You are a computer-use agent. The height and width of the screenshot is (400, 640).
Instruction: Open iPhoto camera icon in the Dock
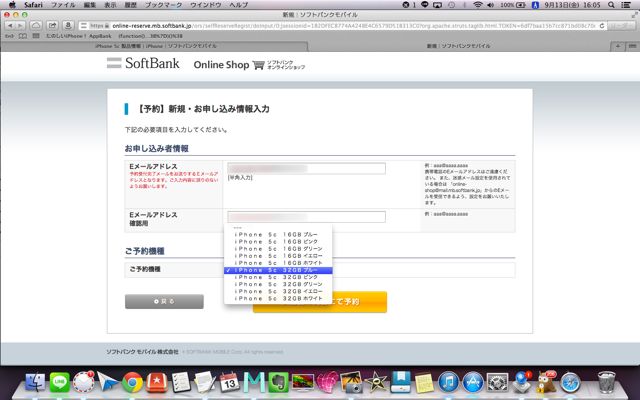[x=351, y=382]
